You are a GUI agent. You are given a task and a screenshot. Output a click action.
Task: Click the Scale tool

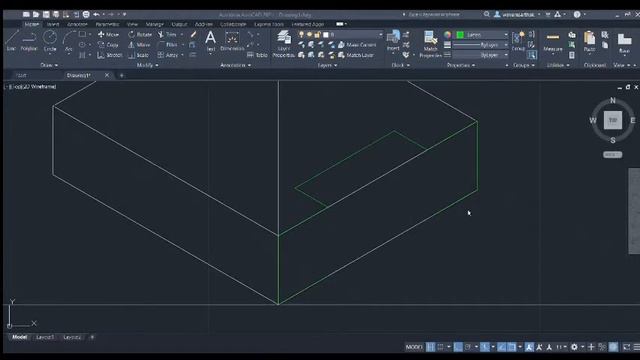click(139, 55)
